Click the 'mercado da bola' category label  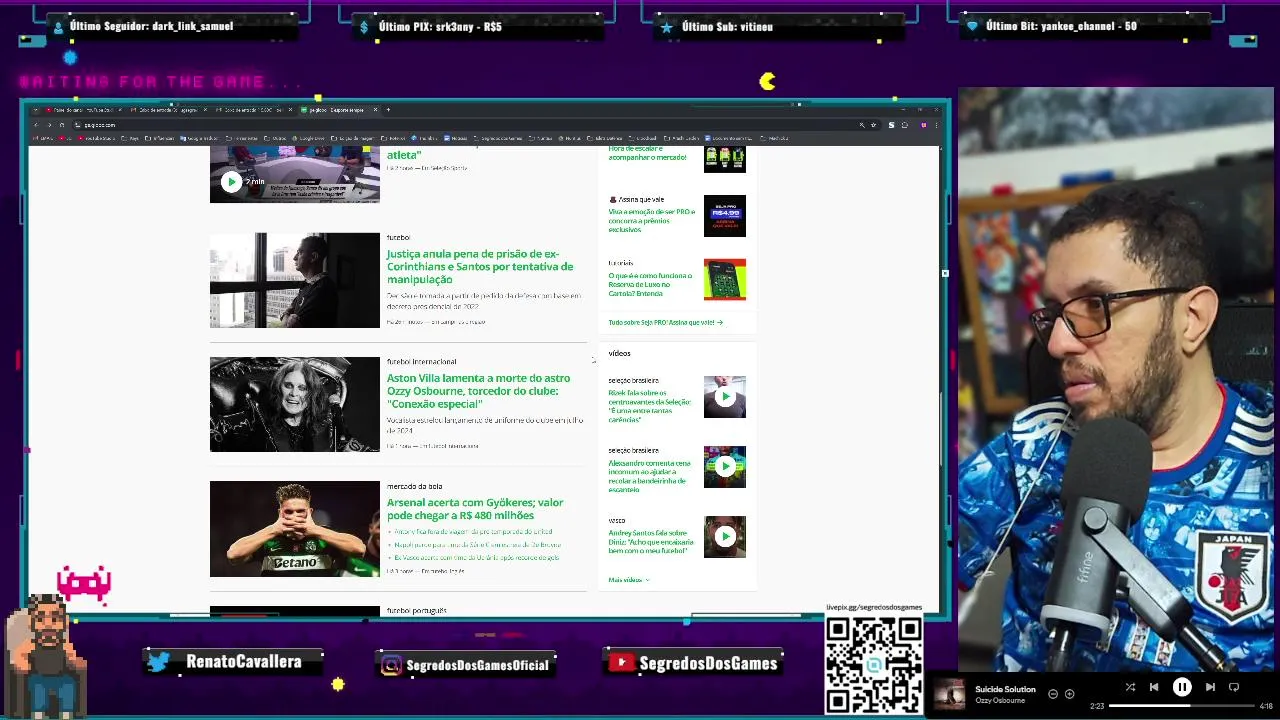point(414,486)
